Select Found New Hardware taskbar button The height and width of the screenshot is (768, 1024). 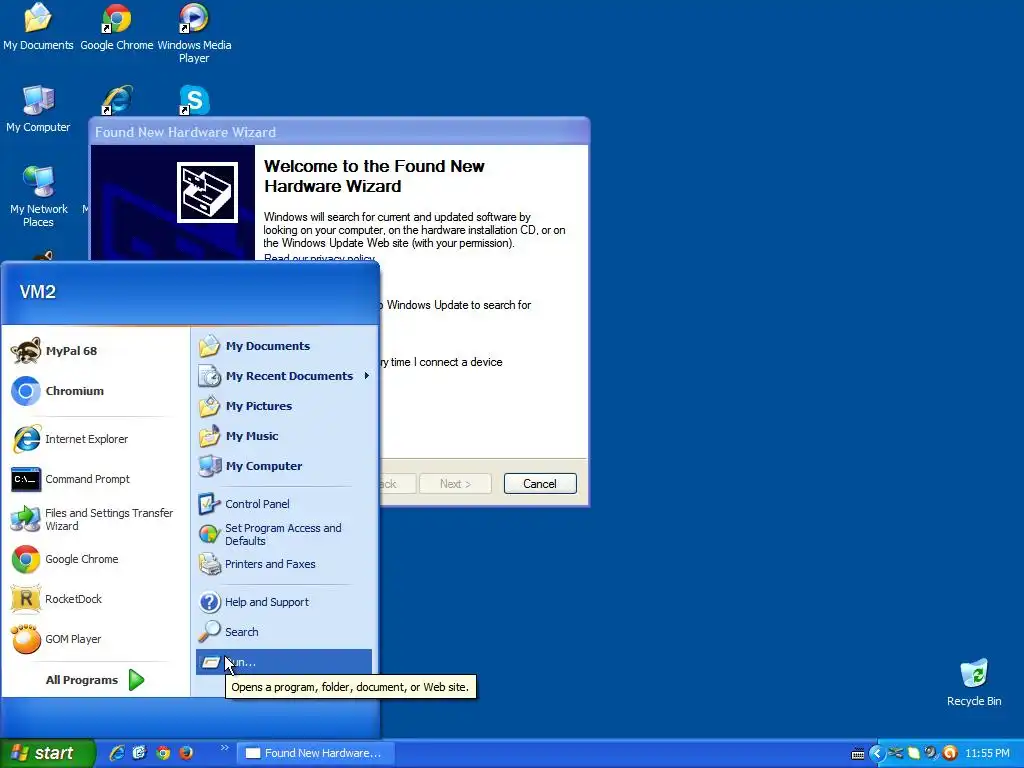click(316, 753)
